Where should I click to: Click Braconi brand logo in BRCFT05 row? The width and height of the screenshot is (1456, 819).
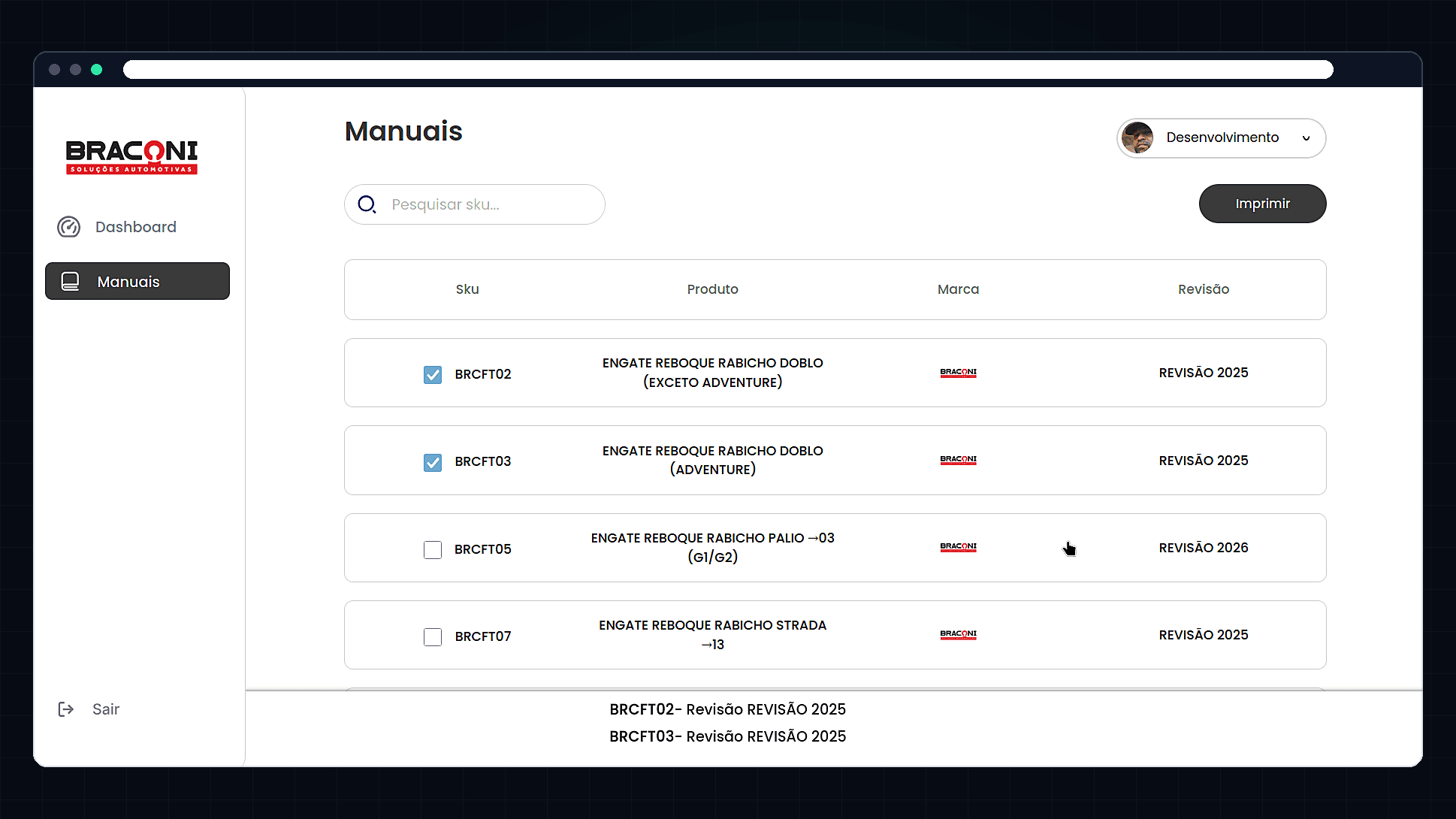point(958,547)
